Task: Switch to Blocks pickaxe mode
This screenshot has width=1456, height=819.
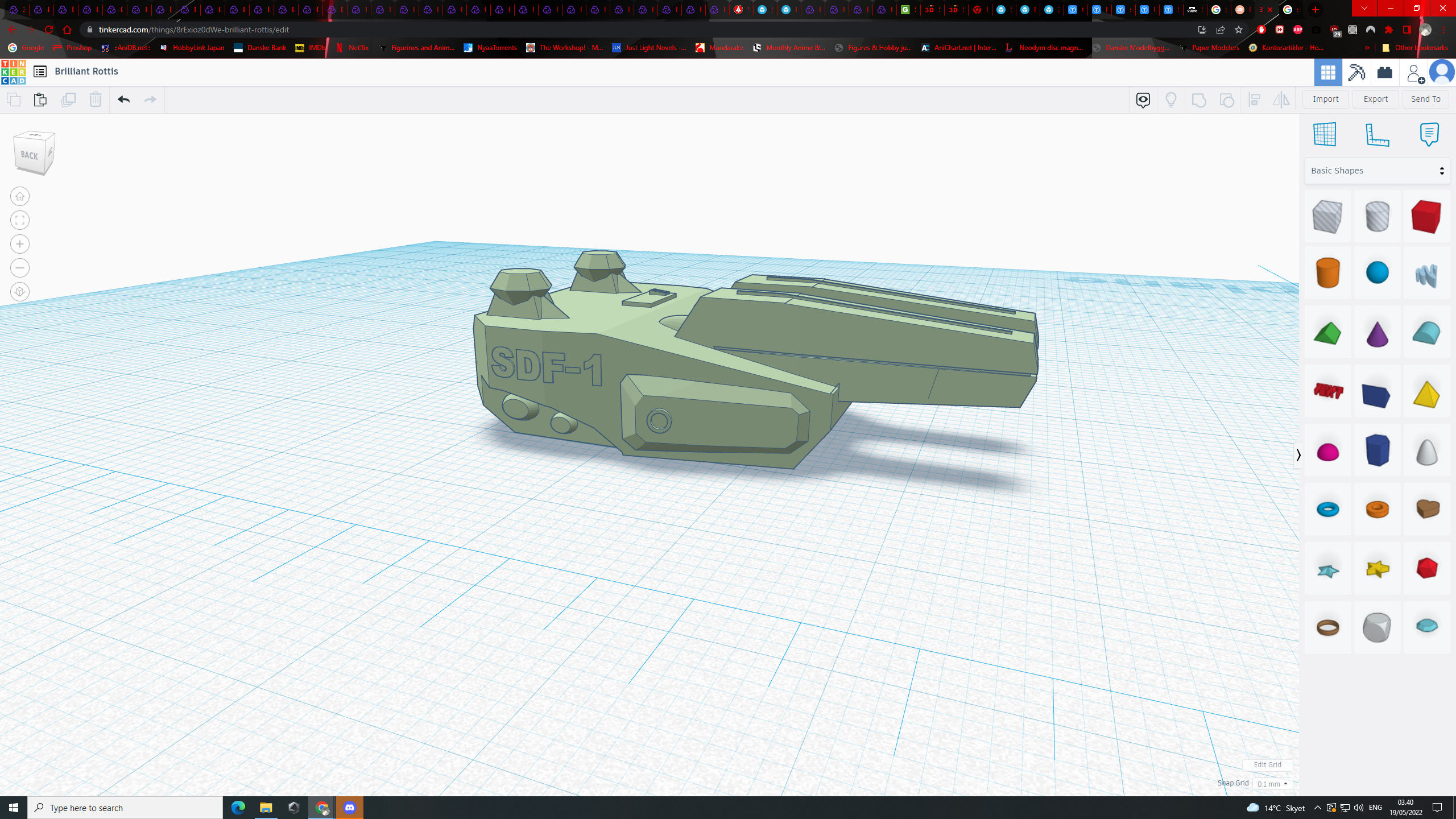Action: 1356,72
